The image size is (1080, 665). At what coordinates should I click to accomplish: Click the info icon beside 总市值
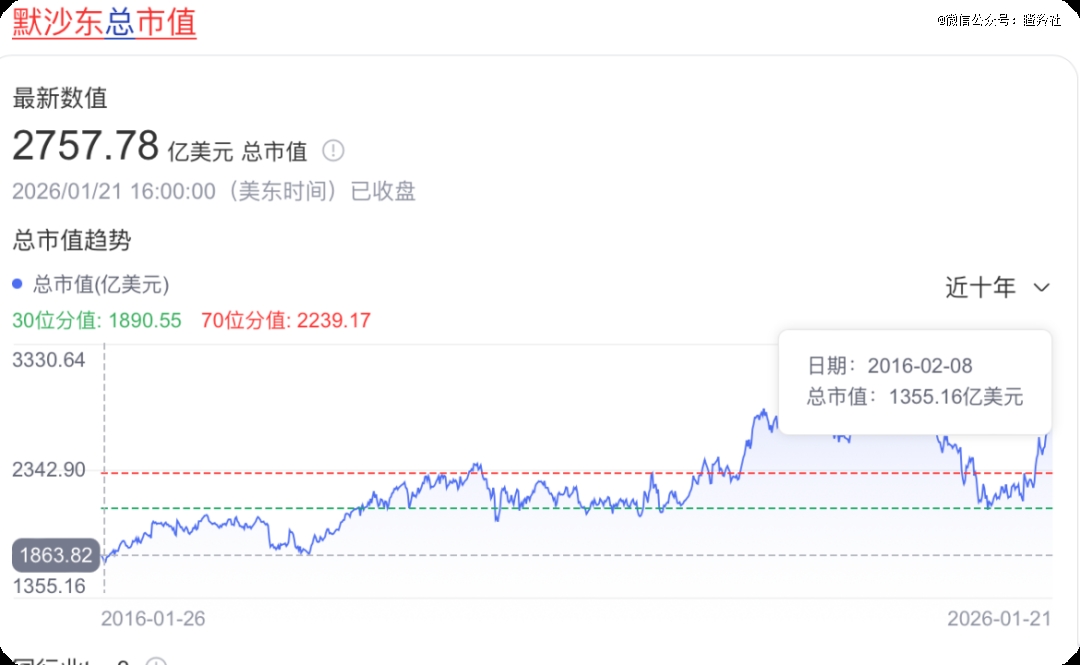tap(333, 151)
